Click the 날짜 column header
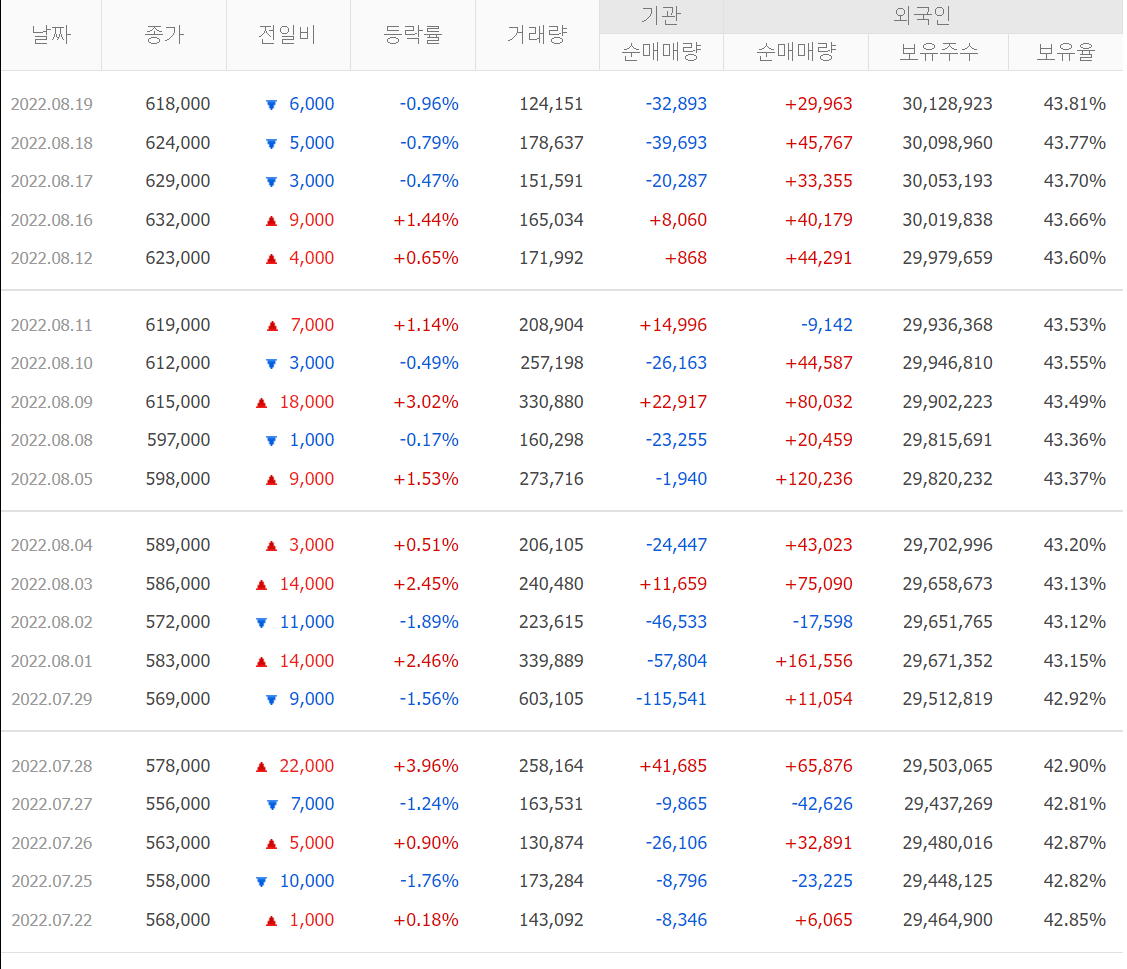The width and height of the screenshot is (1127, 969). click(x=51, y=35)
